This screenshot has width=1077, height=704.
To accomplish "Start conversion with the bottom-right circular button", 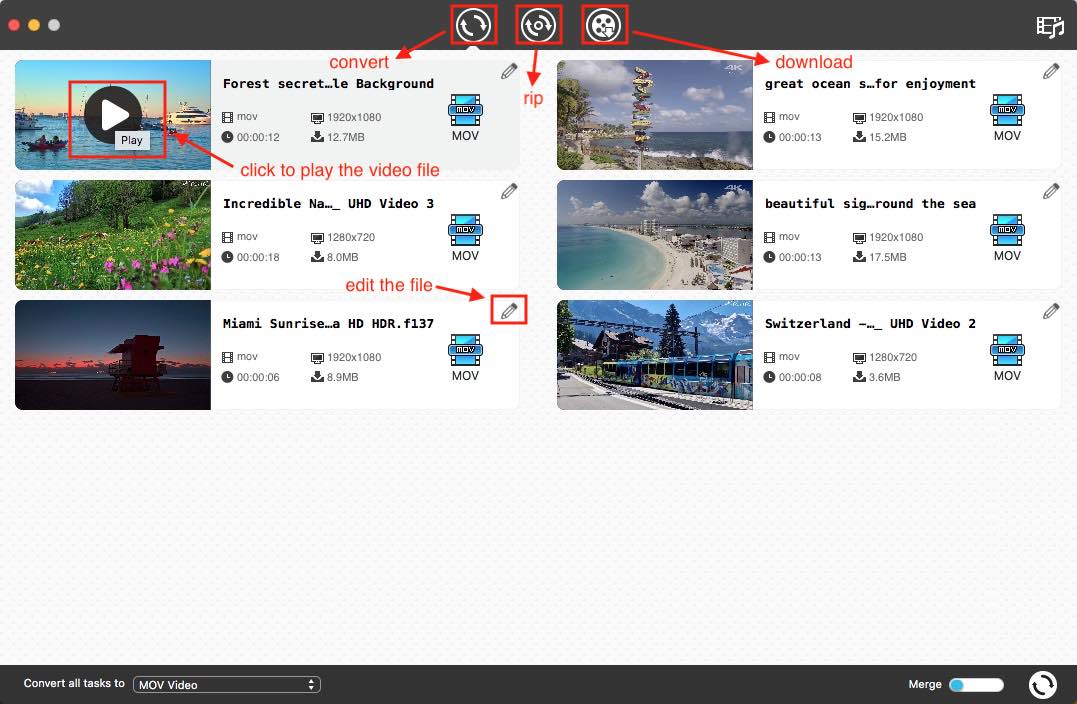I will [x=1043, y=684].
